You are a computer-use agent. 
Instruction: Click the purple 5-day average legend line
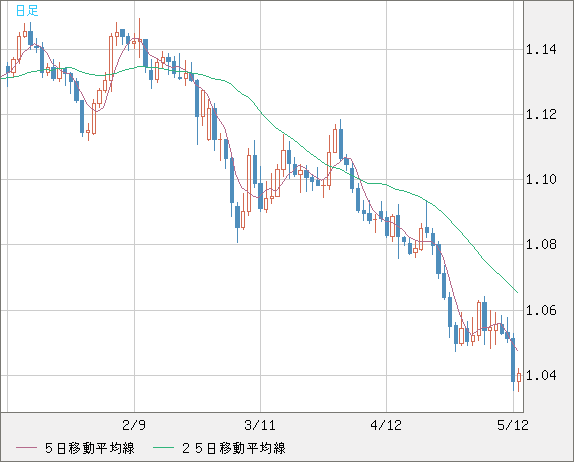[x=26, y=448]
